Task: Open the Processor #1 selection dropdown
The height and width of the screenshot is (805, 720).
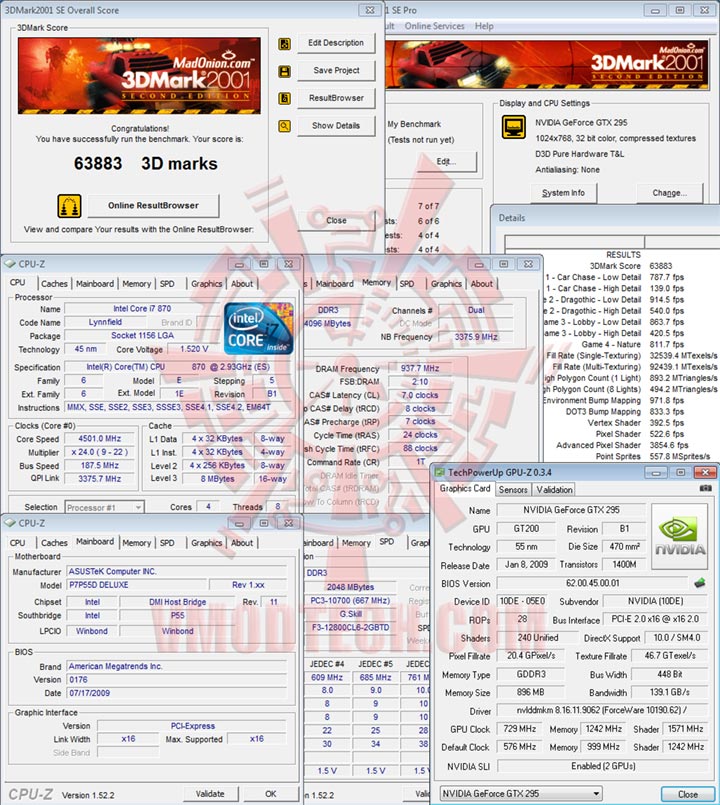Action: [x=104, y=507]
